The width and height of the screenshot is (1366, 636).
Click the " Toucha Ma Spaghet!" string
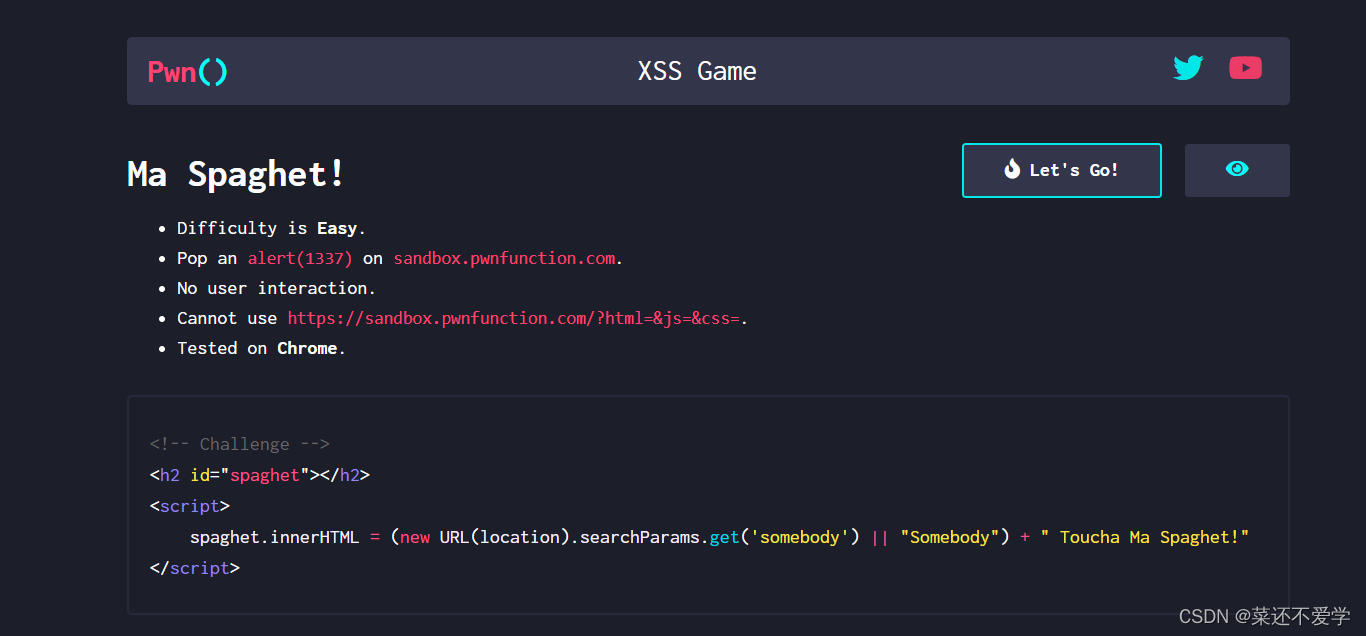point(1145,537)
